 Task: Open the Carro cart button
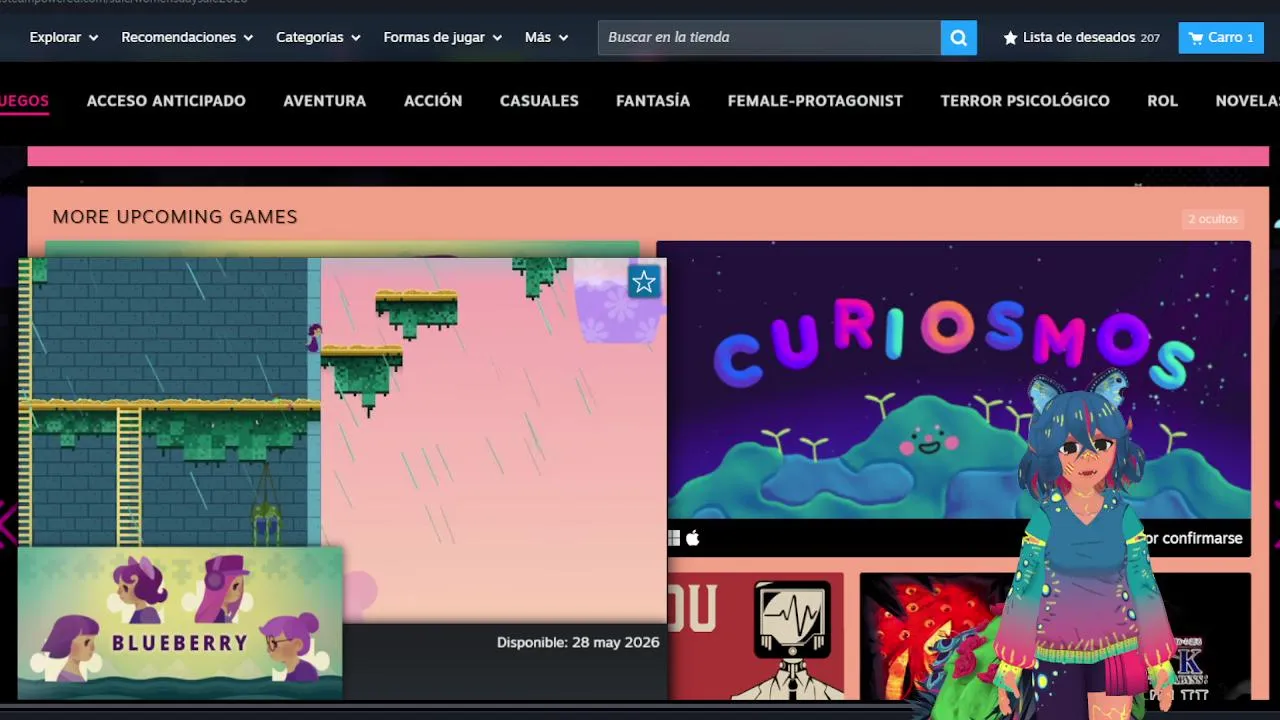point(1221,37)
